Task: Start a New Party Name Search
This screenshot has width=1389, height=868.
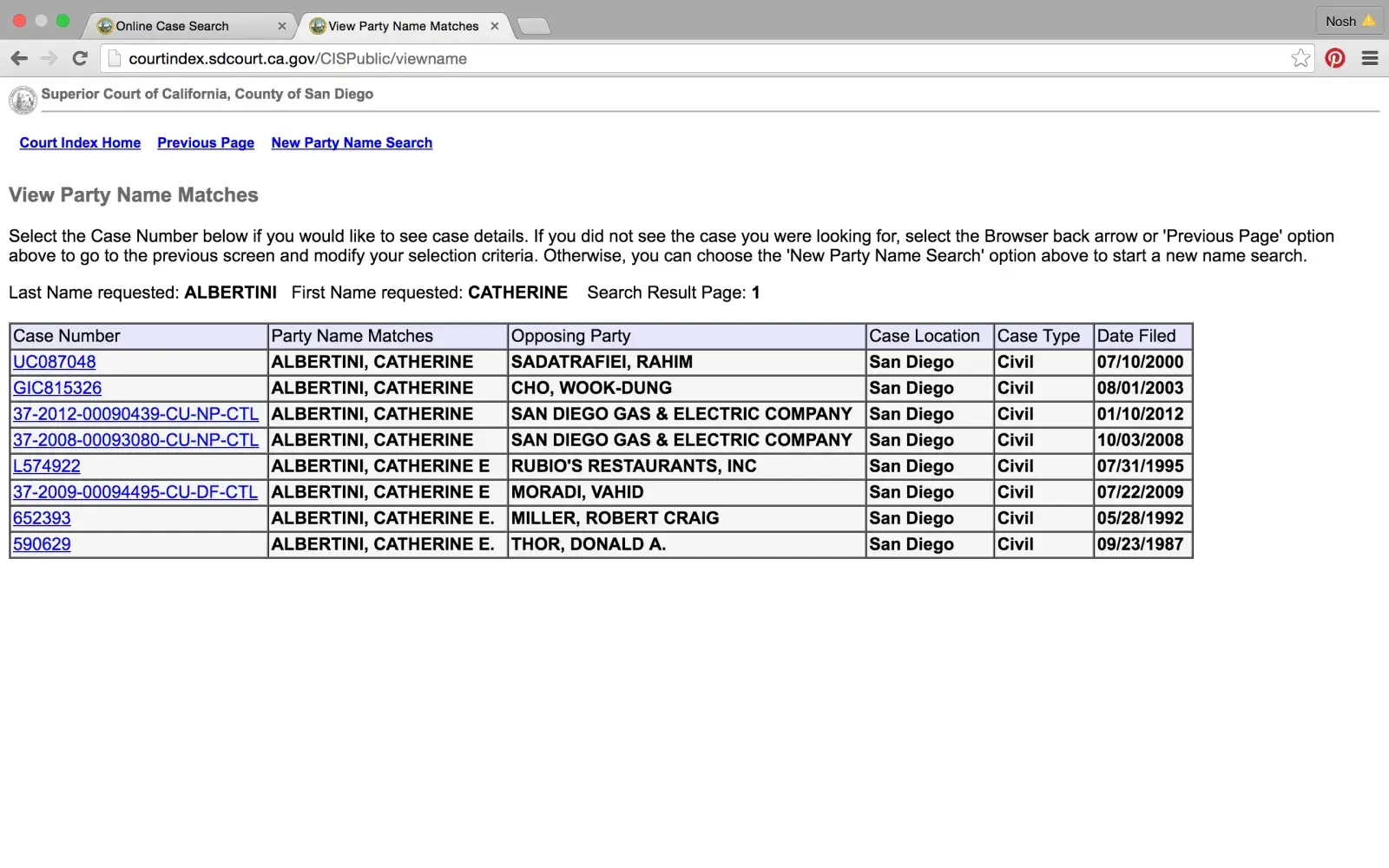Action: click(352, 142)
